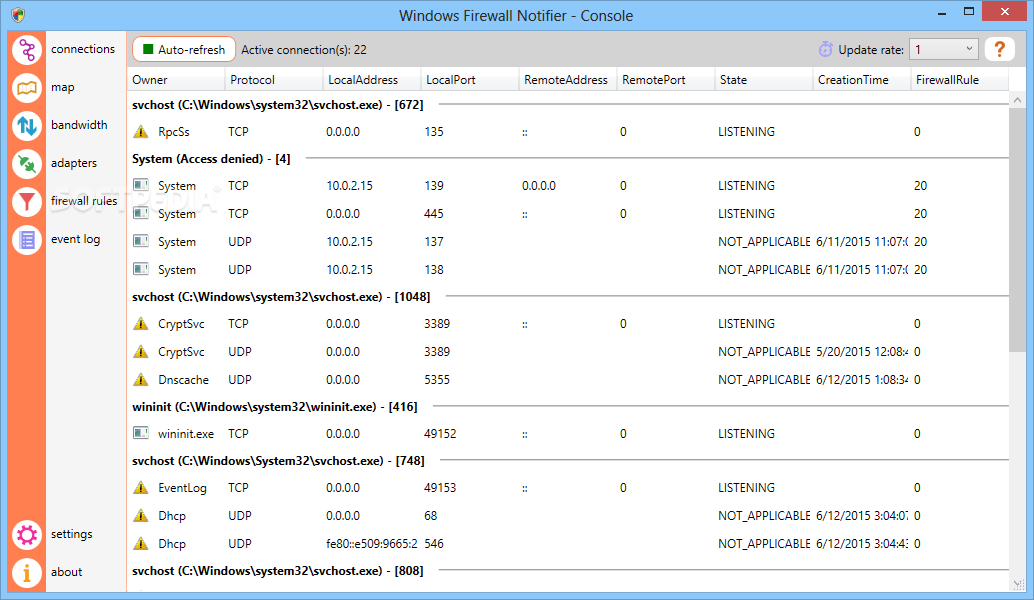Screen dimensions: 1034x600
Task: Select group header svchost [748]
Action: pyautogui.click(x=278, y=461)
